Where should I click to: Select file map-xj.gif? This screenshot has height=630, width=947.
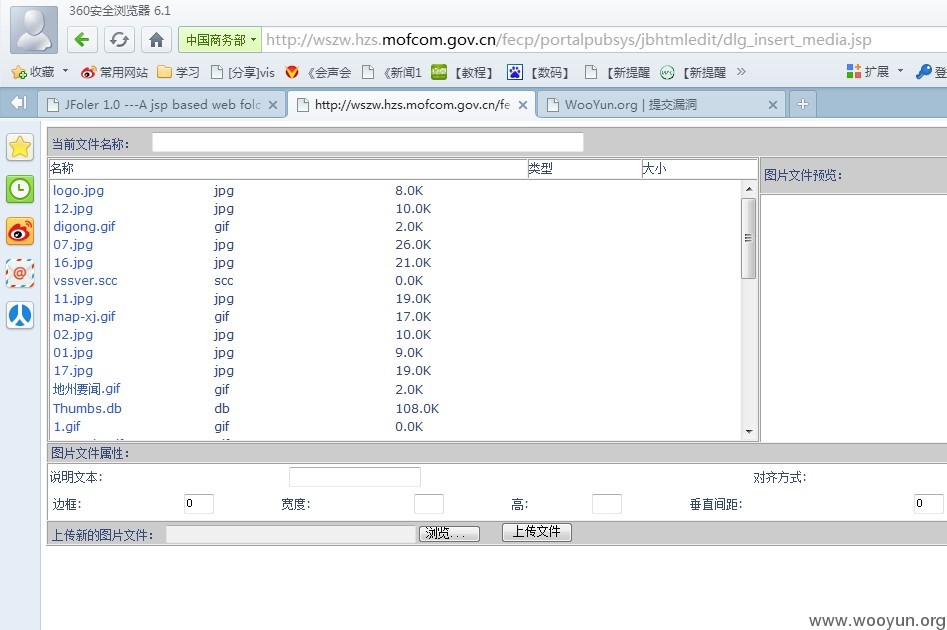[84, 317]
